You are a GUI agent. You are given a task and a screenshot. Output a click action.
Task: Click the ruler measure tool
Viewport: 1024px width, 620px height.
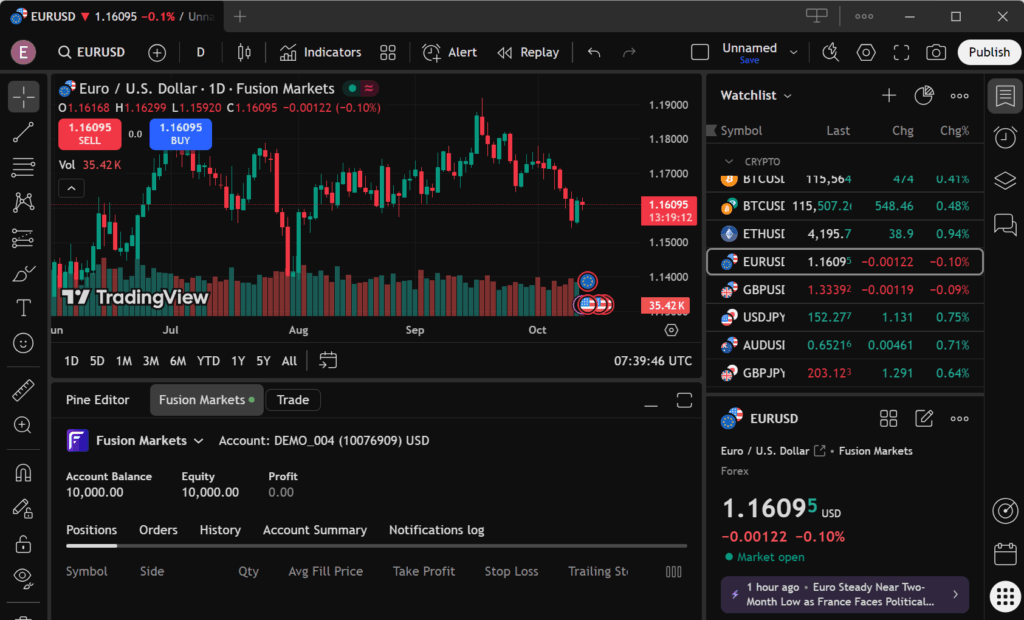tap(24, 390)
